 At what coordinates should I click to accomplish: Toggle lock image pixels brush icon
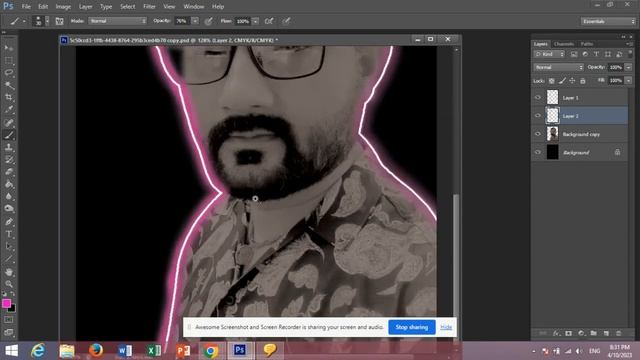pyautogui.click(x=562, y=81)
